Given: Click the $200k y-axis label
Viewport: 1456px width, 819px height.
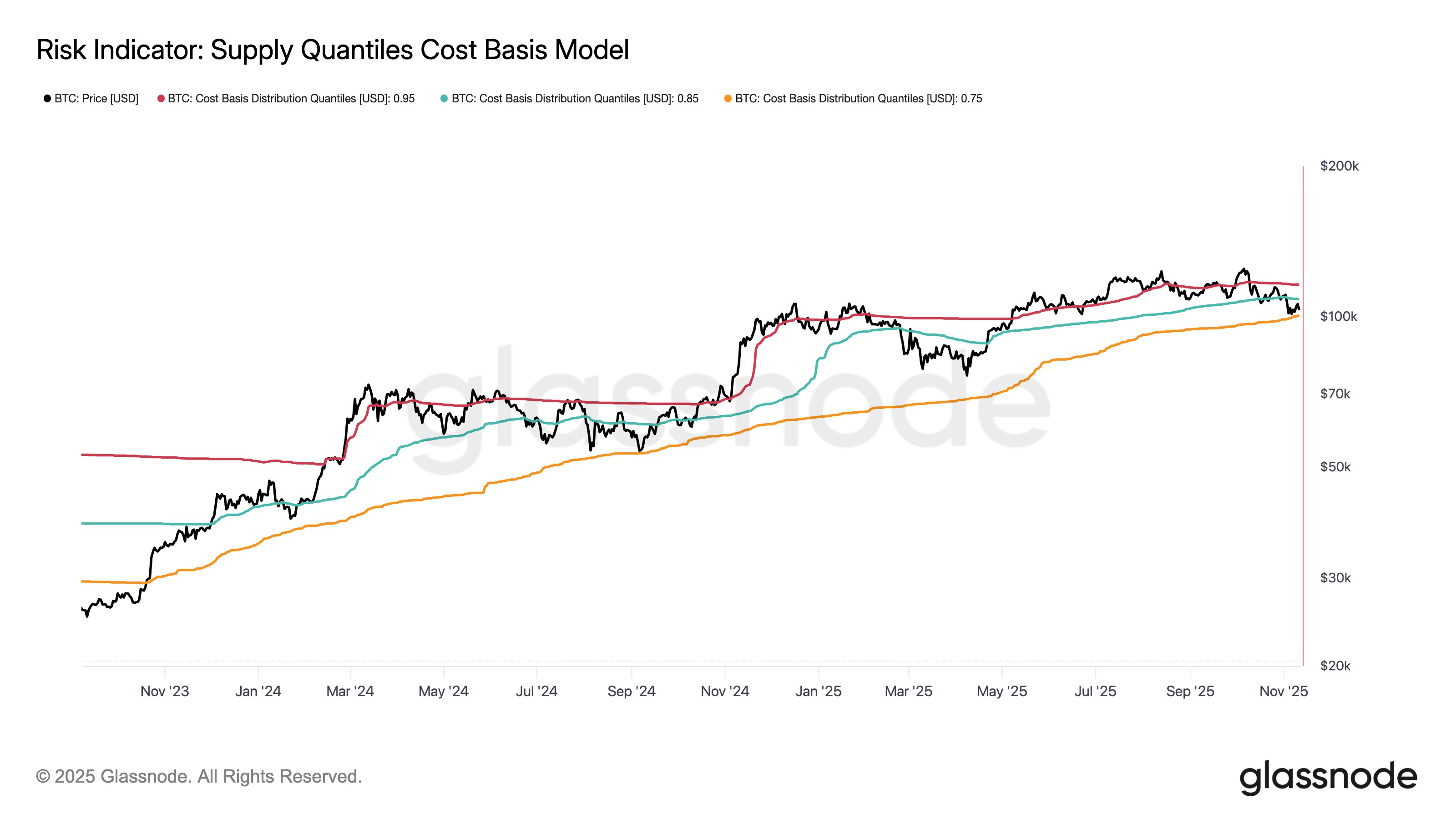Looking at the screenshot, I should click(x=1339, y=166).
